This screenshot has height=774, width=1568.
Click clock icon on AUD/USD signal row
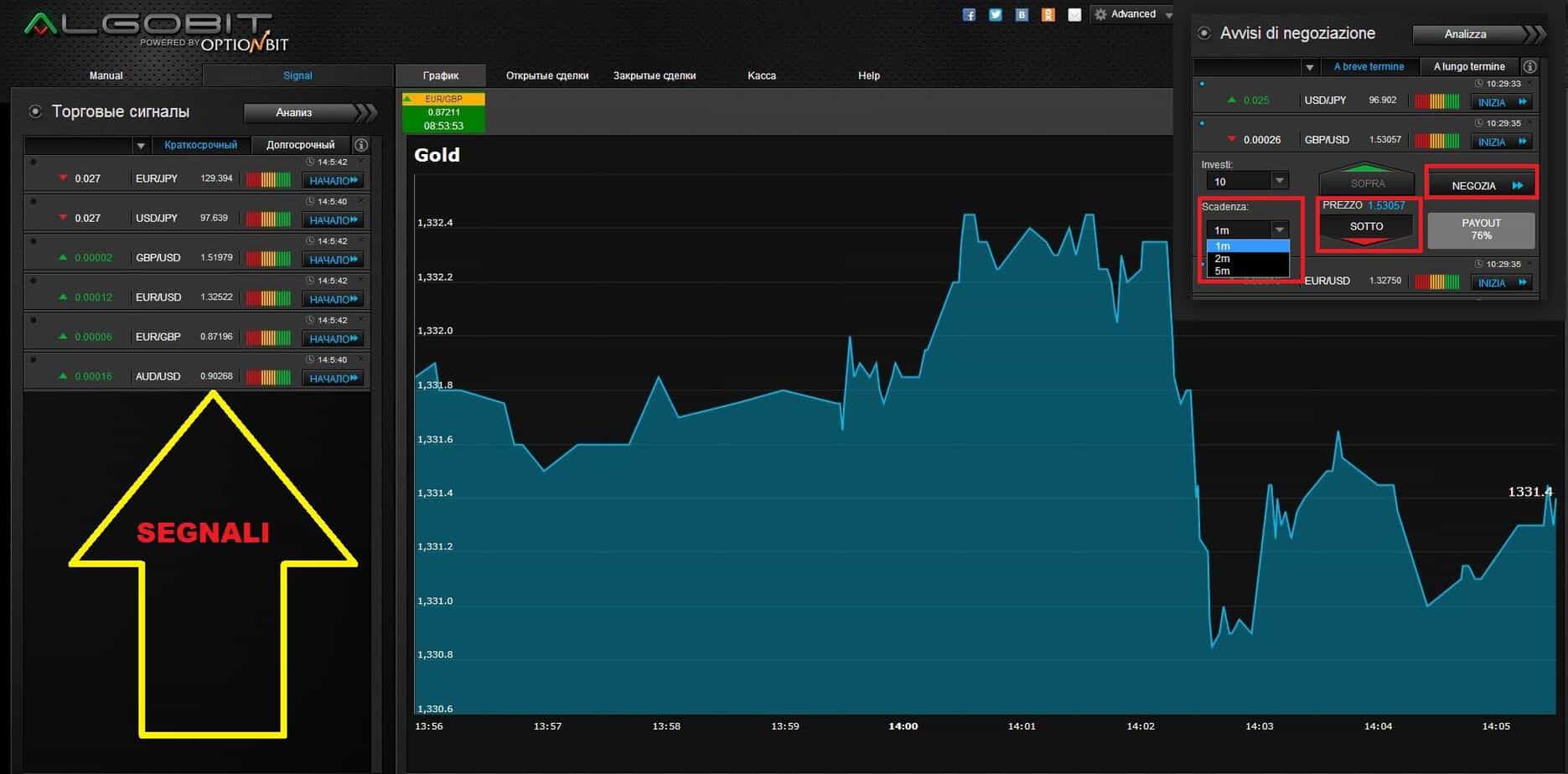(311, 359)
